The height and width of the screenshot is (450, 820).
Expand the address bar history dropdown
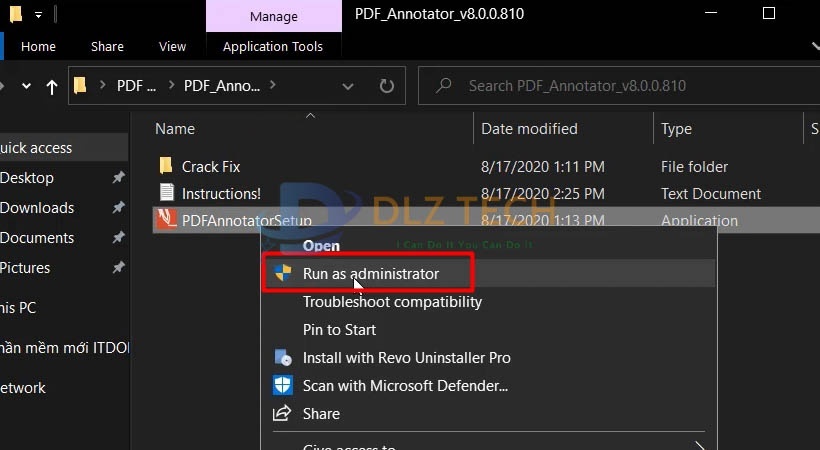pos(348,86)
